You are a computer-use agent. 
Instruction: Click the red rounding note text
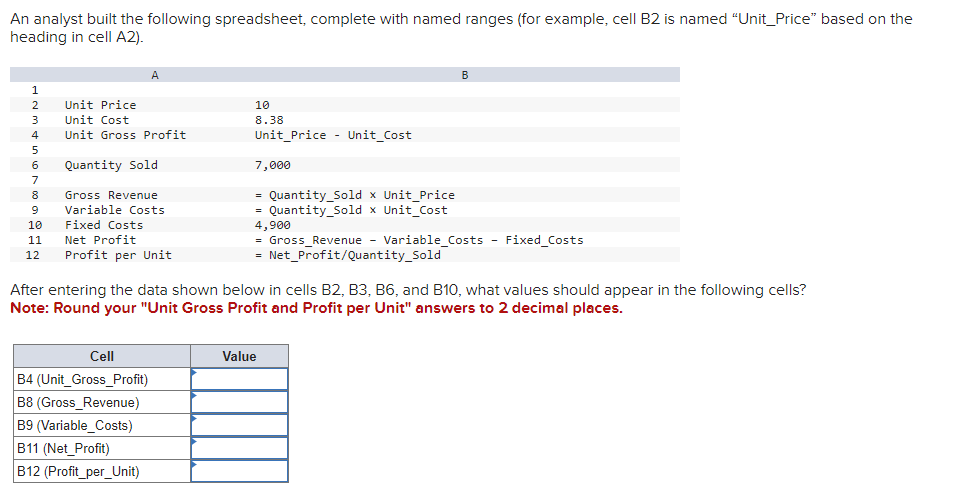coord(316,308)
